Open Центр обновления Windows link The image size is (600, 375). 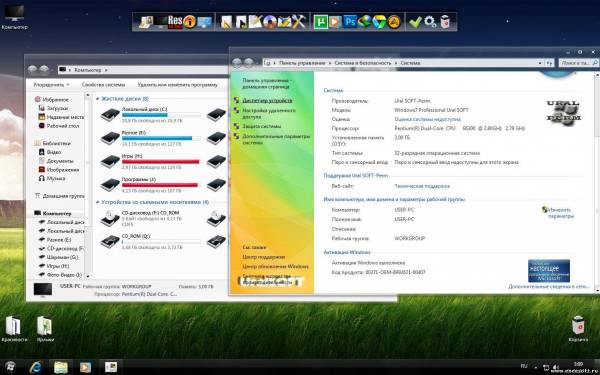pos(276,266)
